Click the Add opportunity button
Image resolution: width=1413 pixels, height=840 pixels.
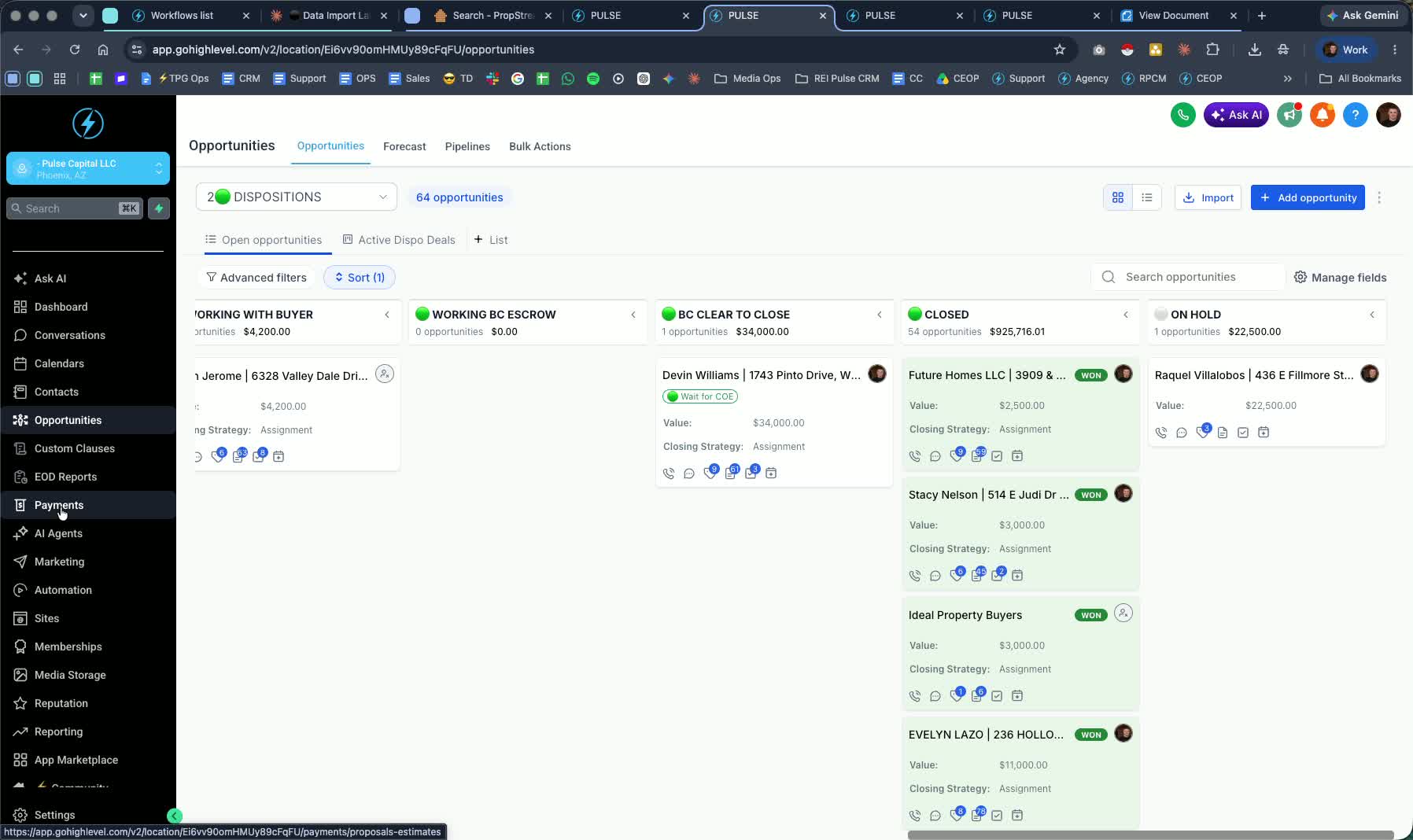click(x=1308, y=197)
